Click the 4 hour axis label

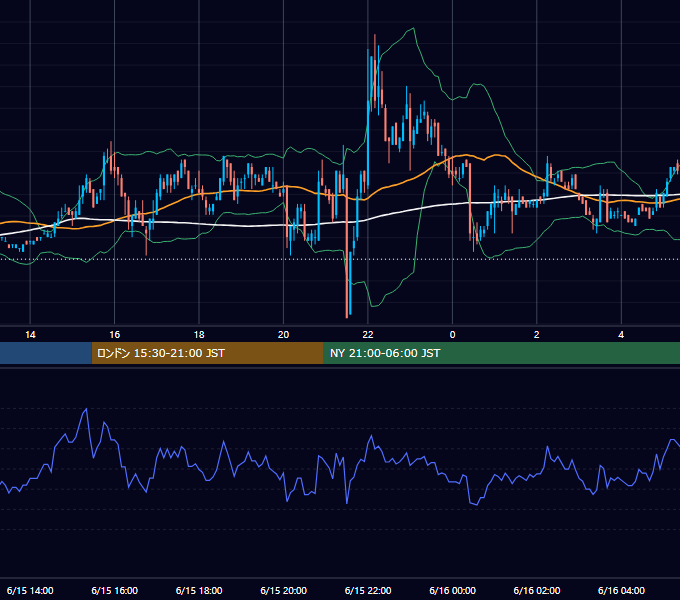click(x=621, y=335)
